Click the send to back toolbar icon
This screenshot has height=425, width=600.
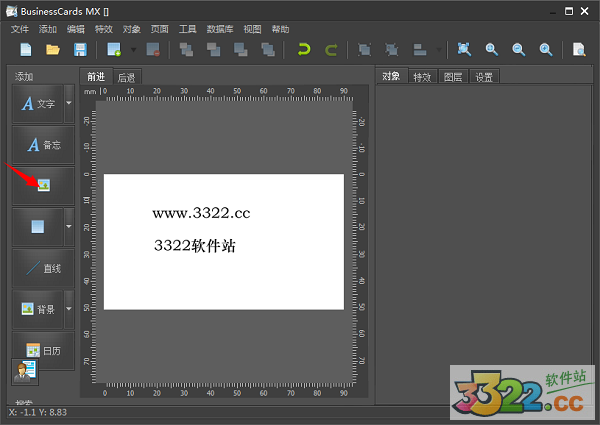(x=268, y=50)
